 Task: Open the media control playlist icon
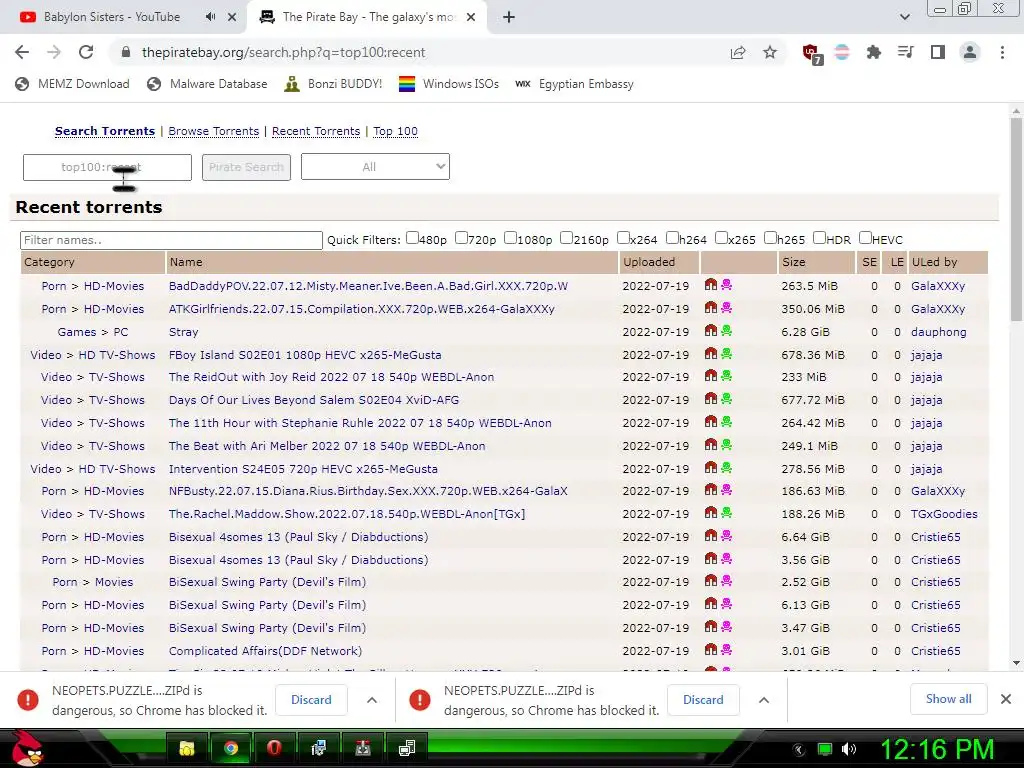905,52
